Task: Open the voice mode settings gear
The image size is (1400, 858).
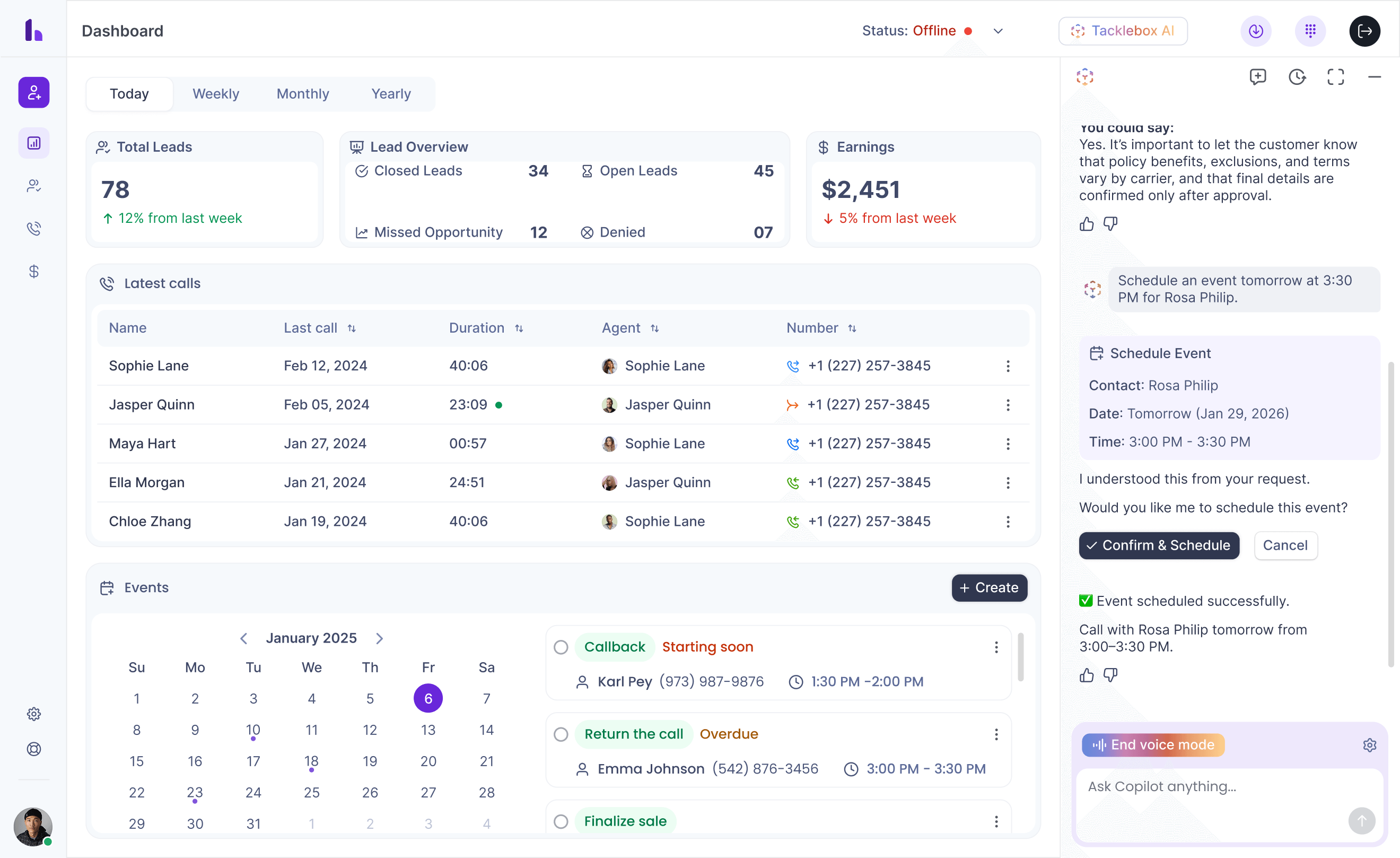Action: tap(1370, 745)
